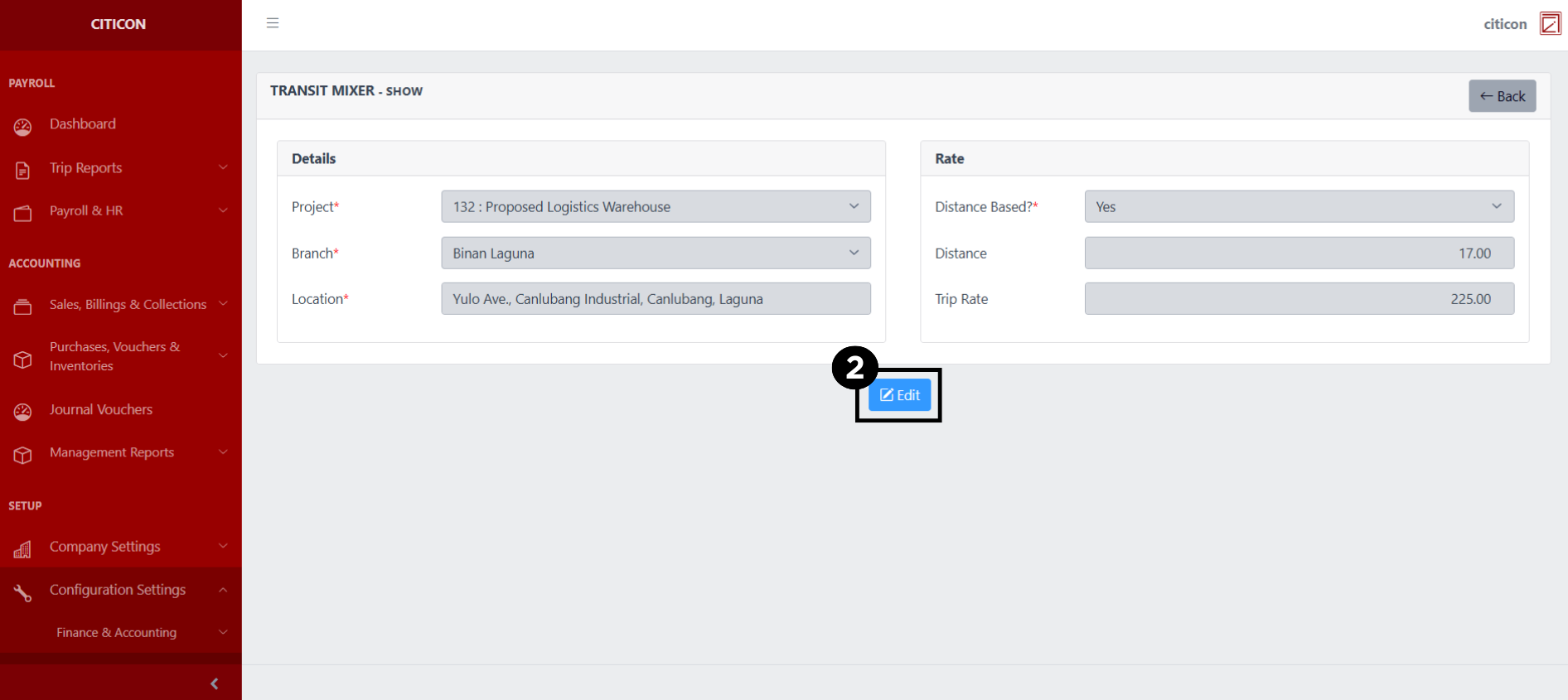Click the Edit button
Image resolution: width=1568 pixels, height=700 pixels.
coord(899,395)
